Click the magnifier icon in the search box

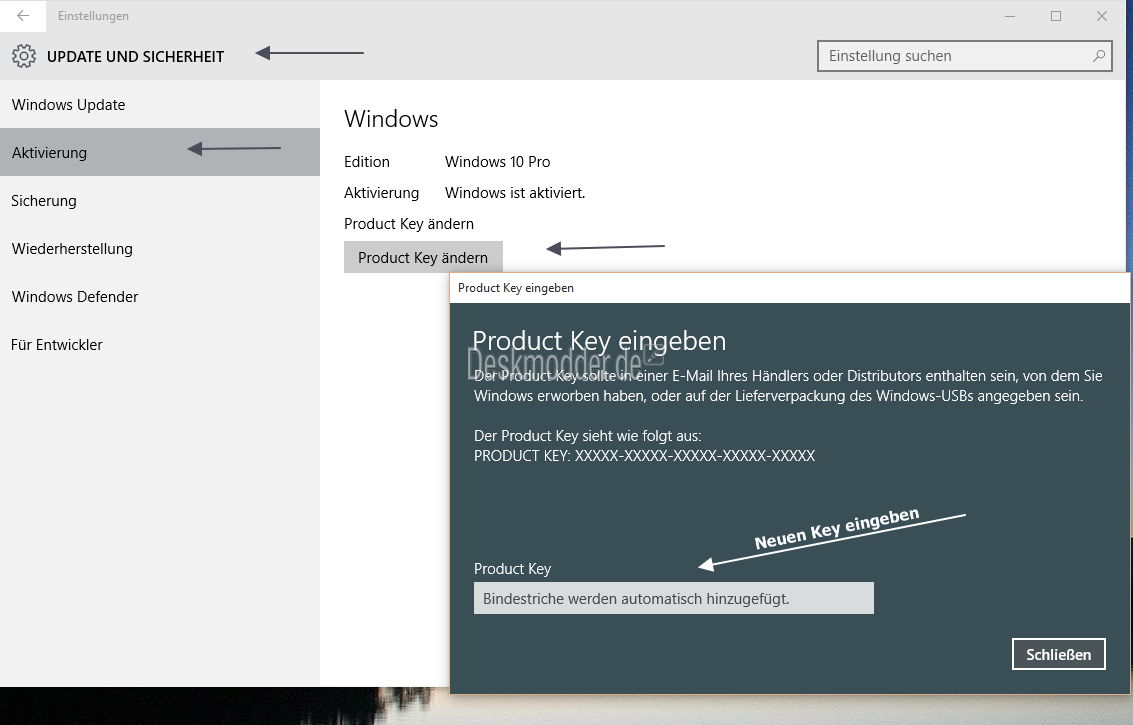(x=1098, y=56)
